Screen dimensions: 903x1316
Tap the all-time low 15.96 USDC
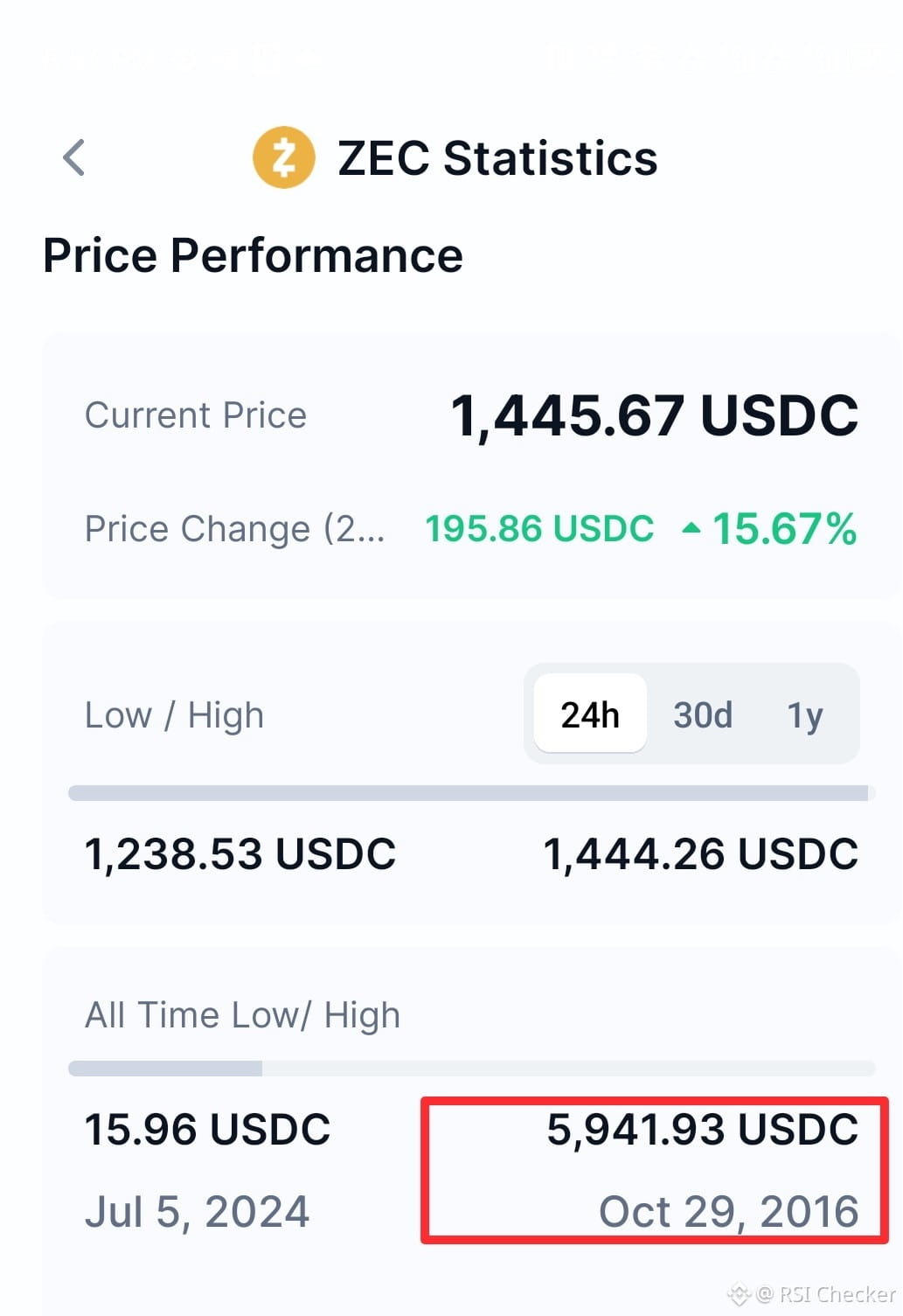coord(207,1129)
